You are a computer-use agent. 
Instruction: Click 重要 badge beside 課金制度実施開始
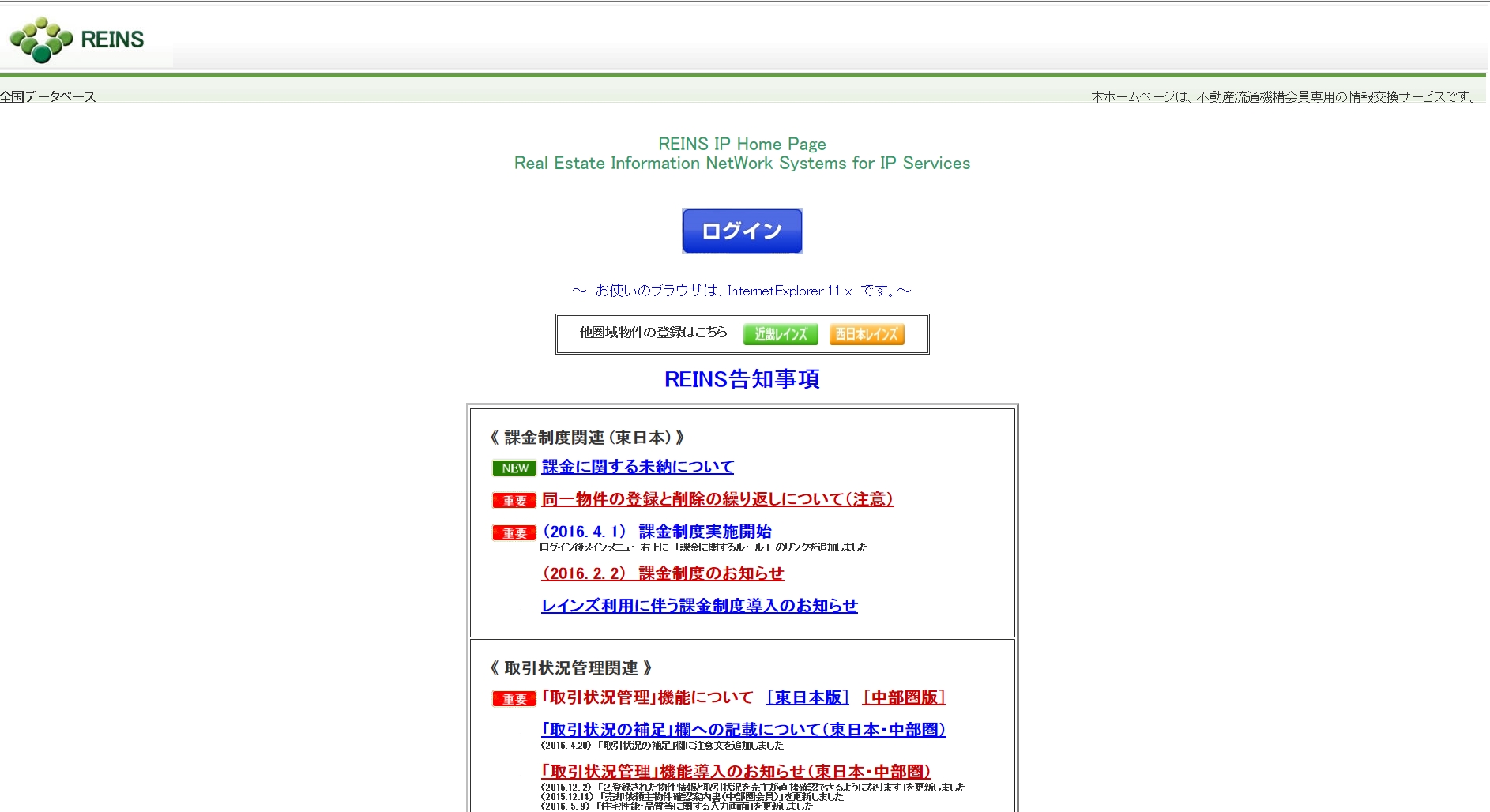514,533
